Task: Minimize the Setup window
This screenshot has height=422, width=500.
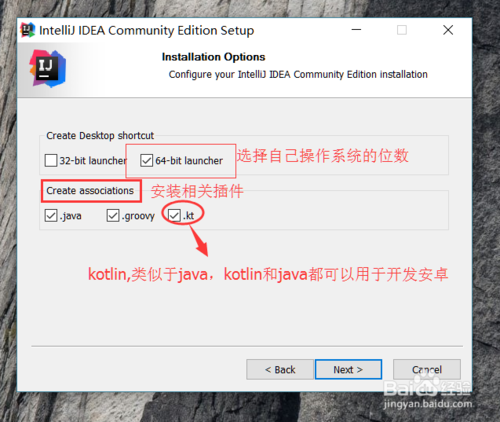Action: point(356,30)
